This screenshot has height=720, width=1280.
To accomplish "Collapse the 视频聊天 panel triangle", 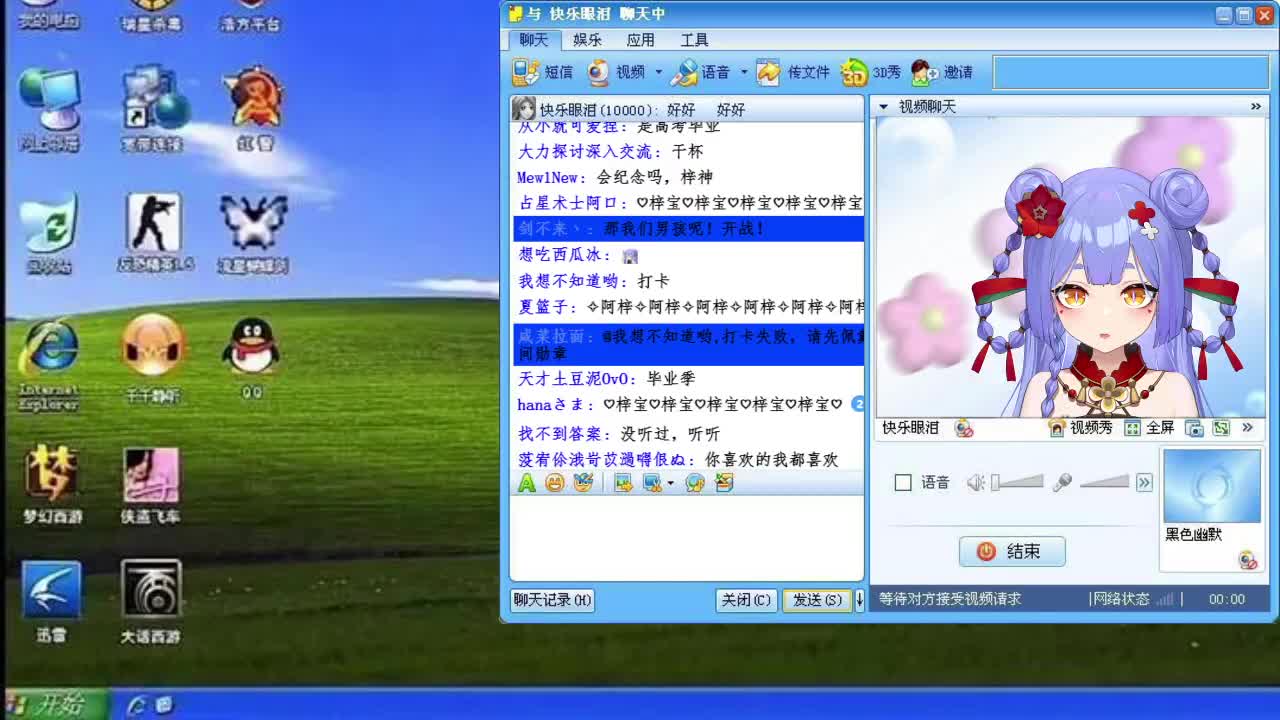I will pos(883,106).
